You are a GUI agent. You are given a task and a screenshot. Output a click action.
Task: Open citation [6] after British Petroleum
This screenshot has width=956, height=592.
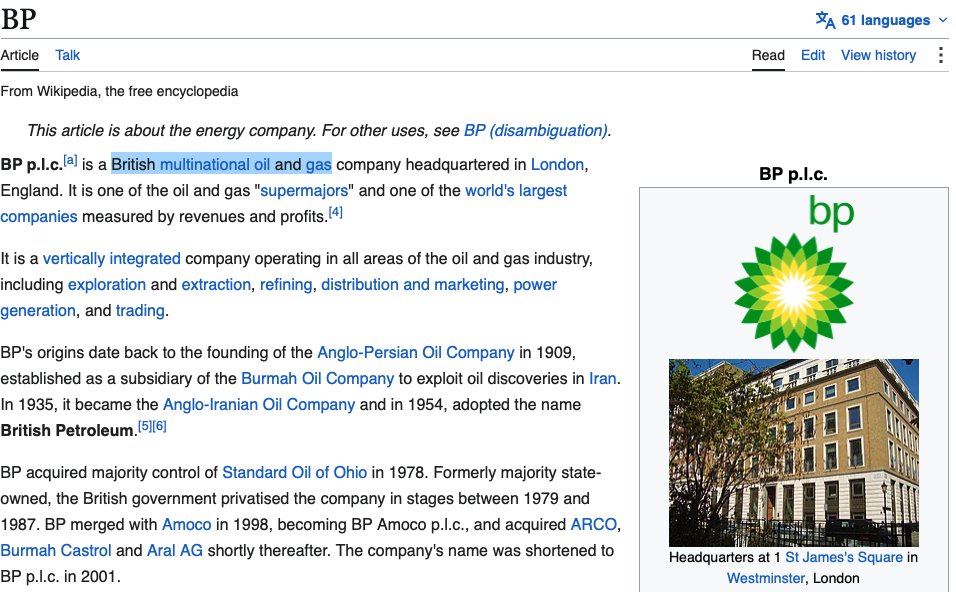pos(159,426)
